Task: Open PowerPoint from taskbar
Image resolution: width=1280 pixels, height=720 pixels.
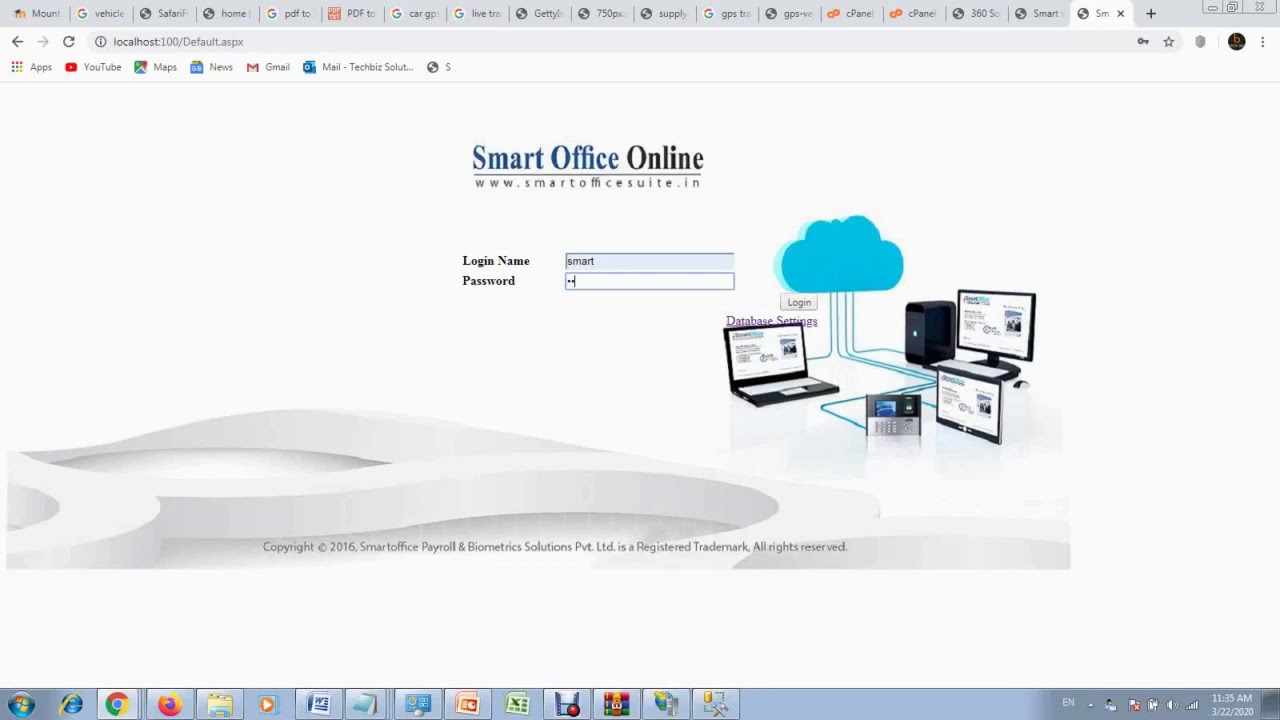Action: [467, 704]
